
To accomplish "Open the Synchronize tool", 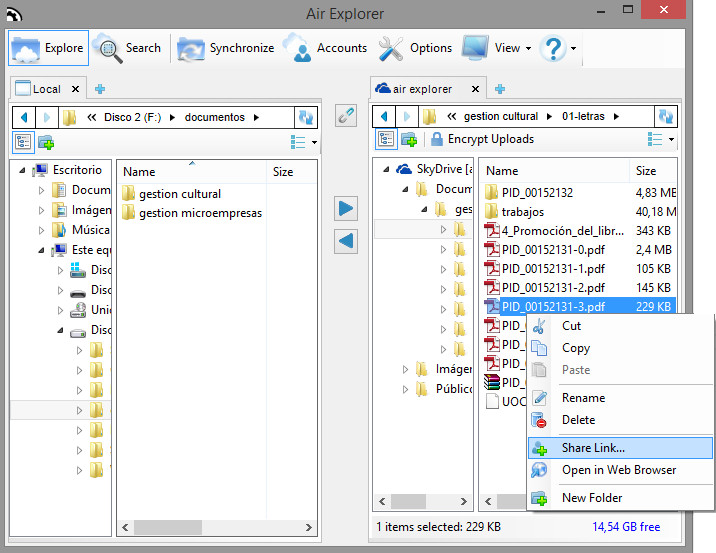I will click(226, 48).
